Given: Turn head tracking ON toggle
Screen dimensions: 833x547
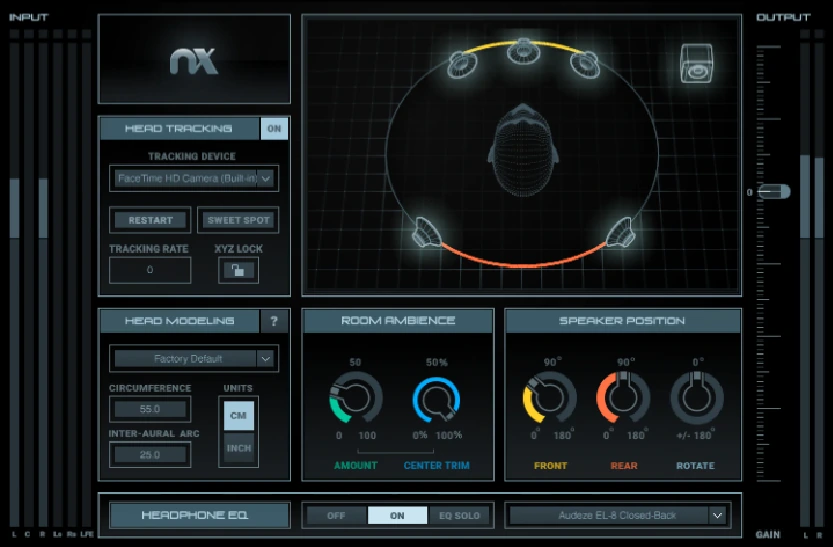Looking at the screenshot, I should (274, 129).
